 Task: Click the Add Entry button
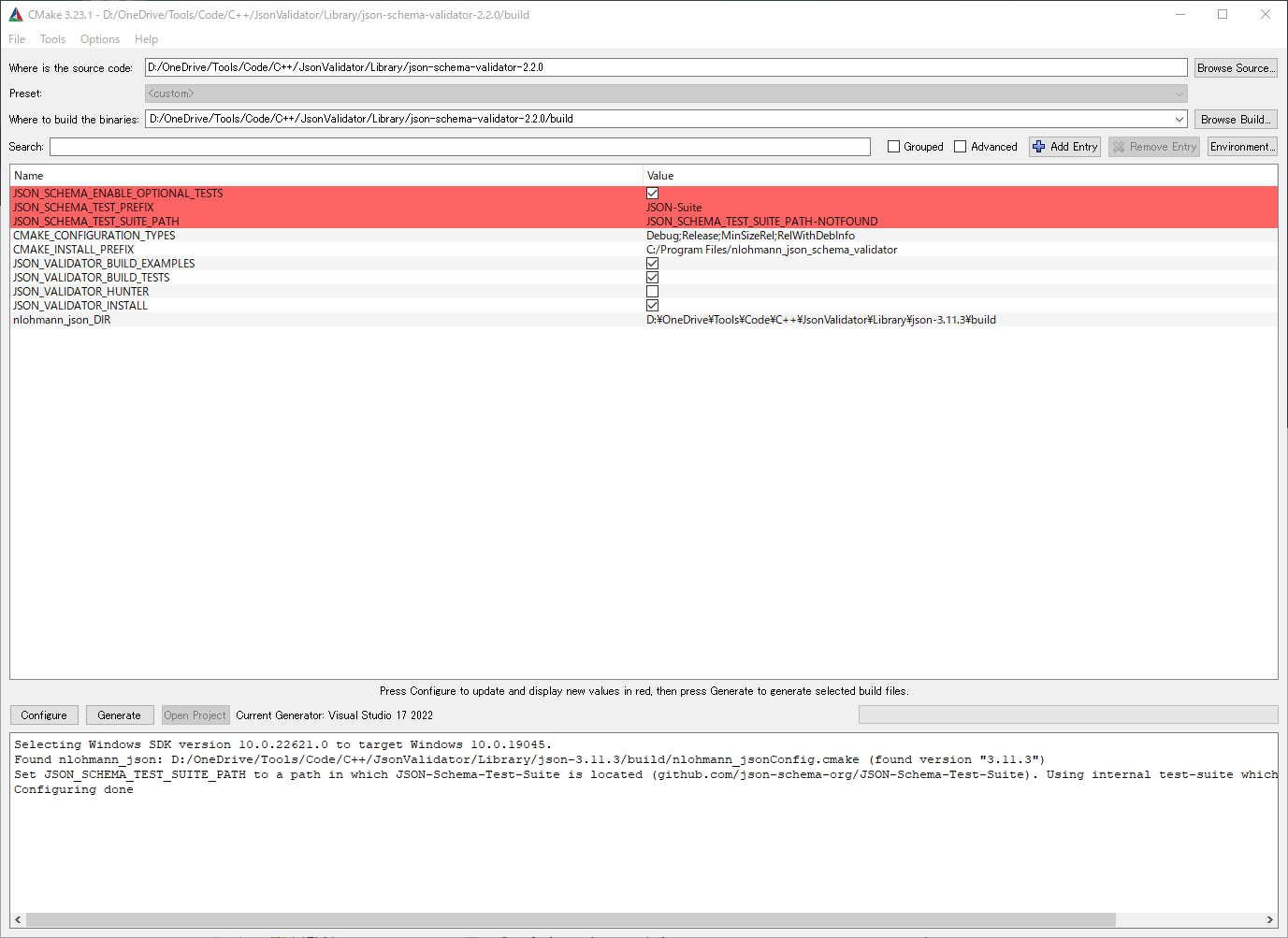tap(1064, 147)
